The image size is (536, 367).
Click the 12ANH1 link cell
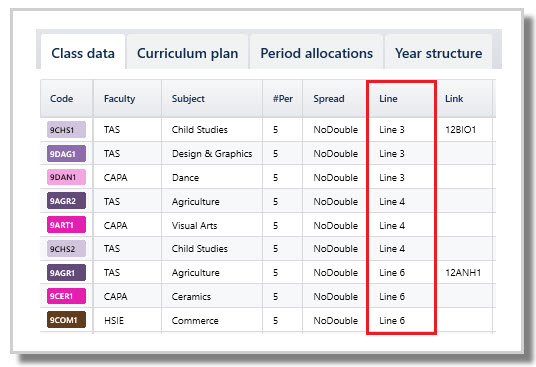463,273
